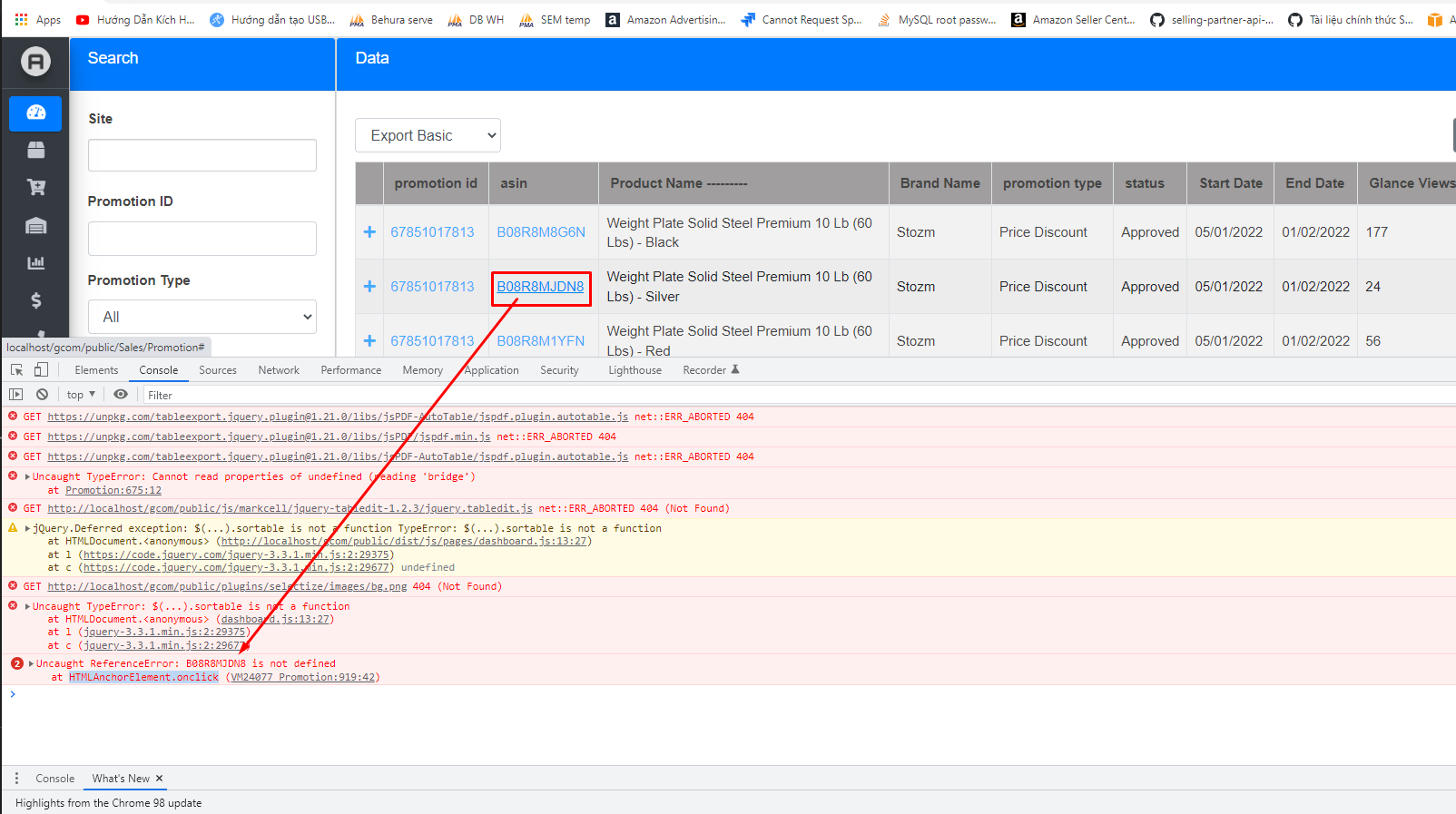Screen dimensions: 1456x814
Task: Click the asin link B08R8MJDN8
Action: [541, 287]
